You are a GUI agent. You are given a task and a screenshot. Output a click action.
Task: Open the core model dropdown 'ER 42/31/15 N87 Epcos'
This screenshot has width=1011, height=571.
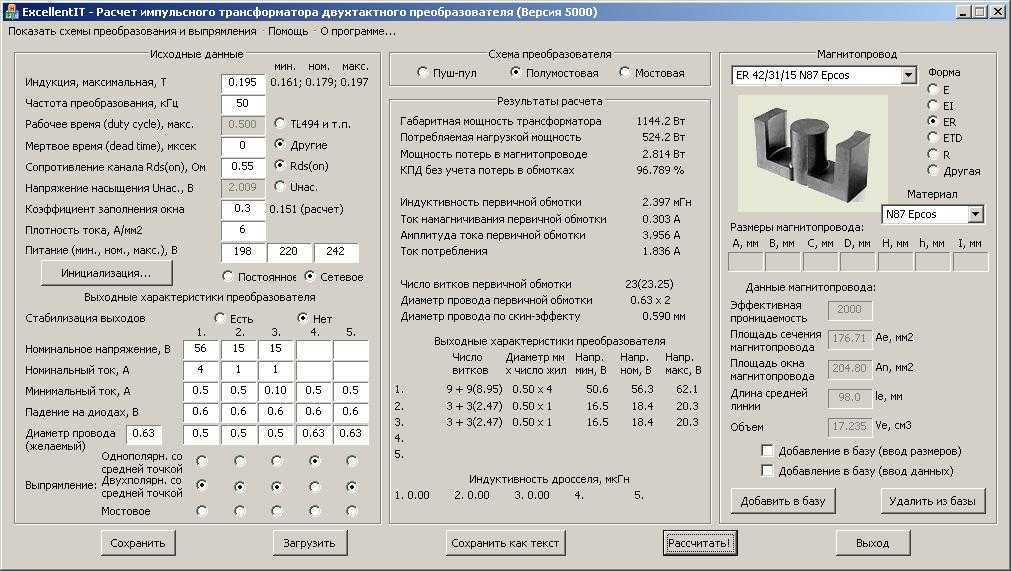[x=908, y=75]
